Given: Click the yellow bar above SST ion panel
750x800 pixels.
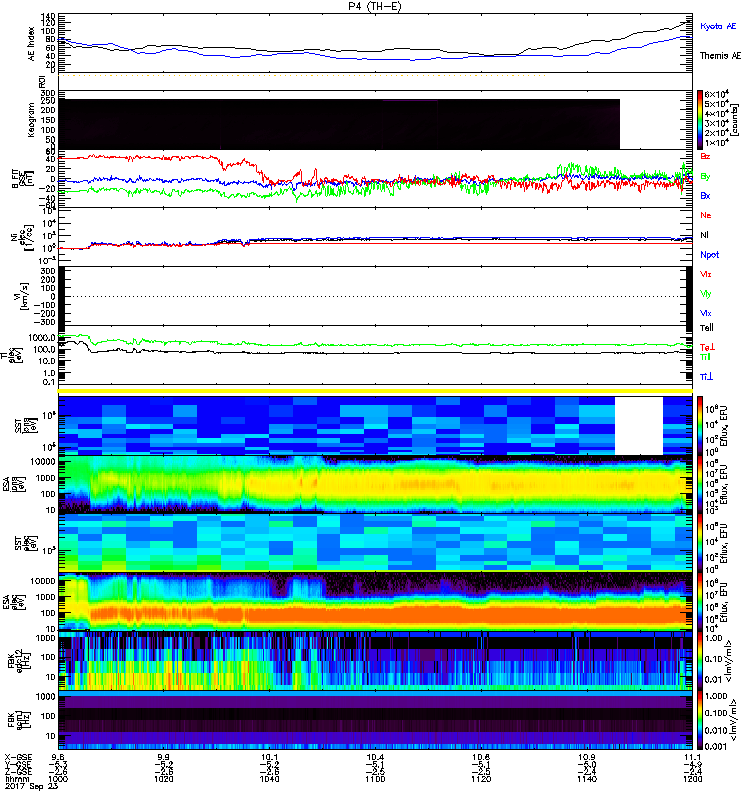Looking at the screenshot, I should coord(376,391).
